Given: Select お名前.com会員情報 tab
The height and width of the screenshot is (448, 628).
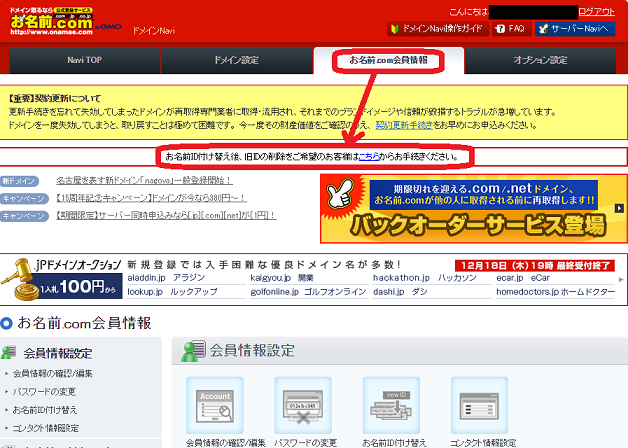Looking at the screenshot, I should pyautogui.click(x=388, y=60).
